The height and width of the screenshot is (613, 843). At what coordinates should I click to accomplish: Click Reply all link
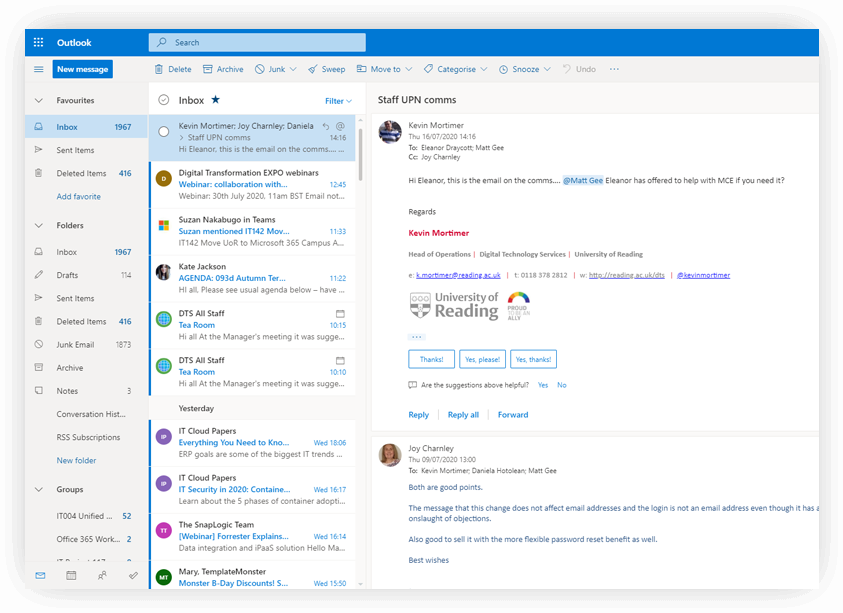[463, 415]
